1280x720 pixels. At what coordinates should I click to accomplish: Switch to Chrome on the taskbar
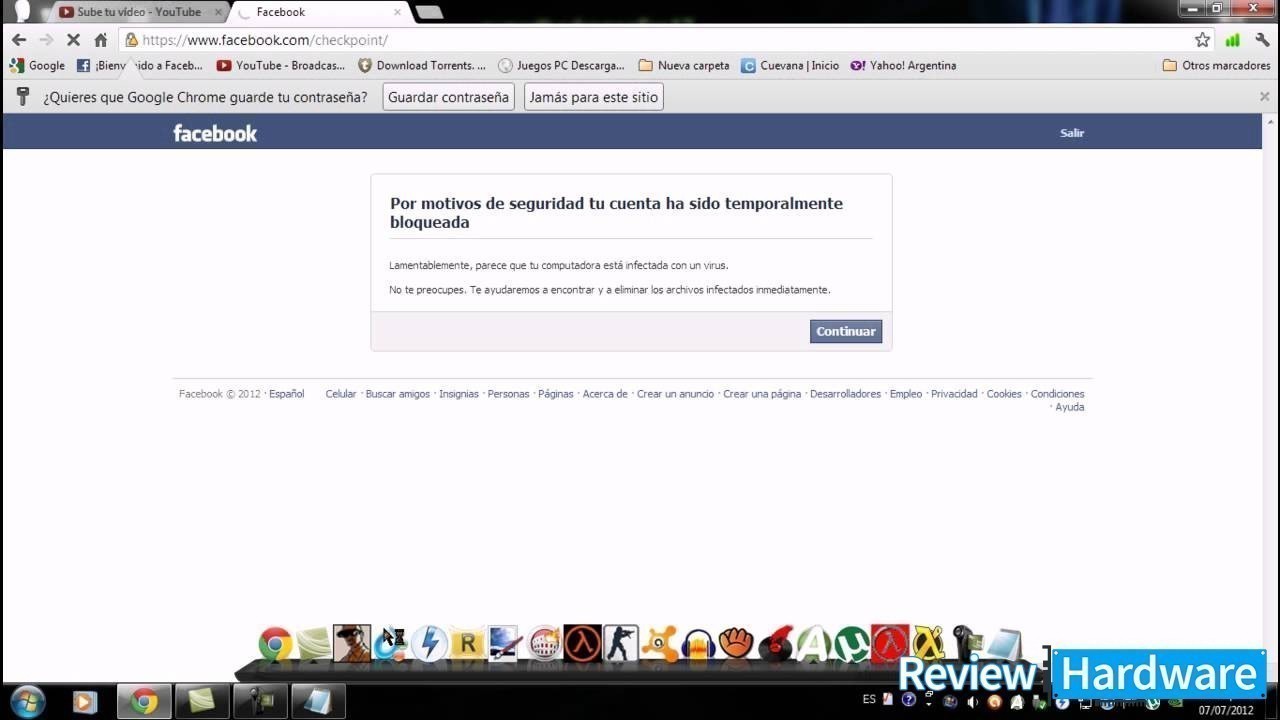tap(144, 702)
